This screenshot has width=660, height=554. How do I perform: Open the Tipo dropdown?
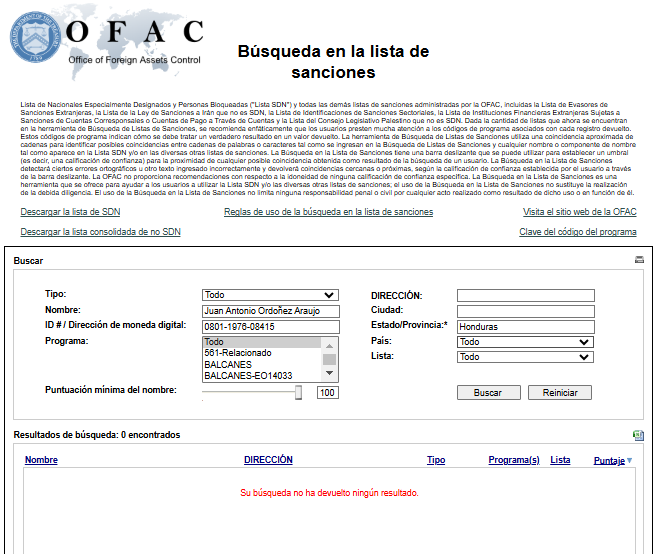click(270, 295)
